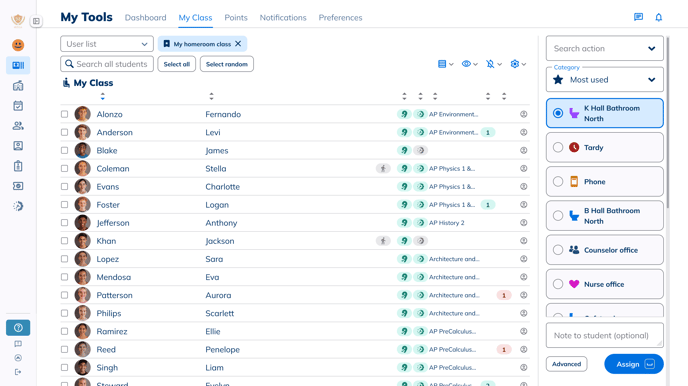Open the User list dropdown
This screenshot has height=386, width=688.
107,44
